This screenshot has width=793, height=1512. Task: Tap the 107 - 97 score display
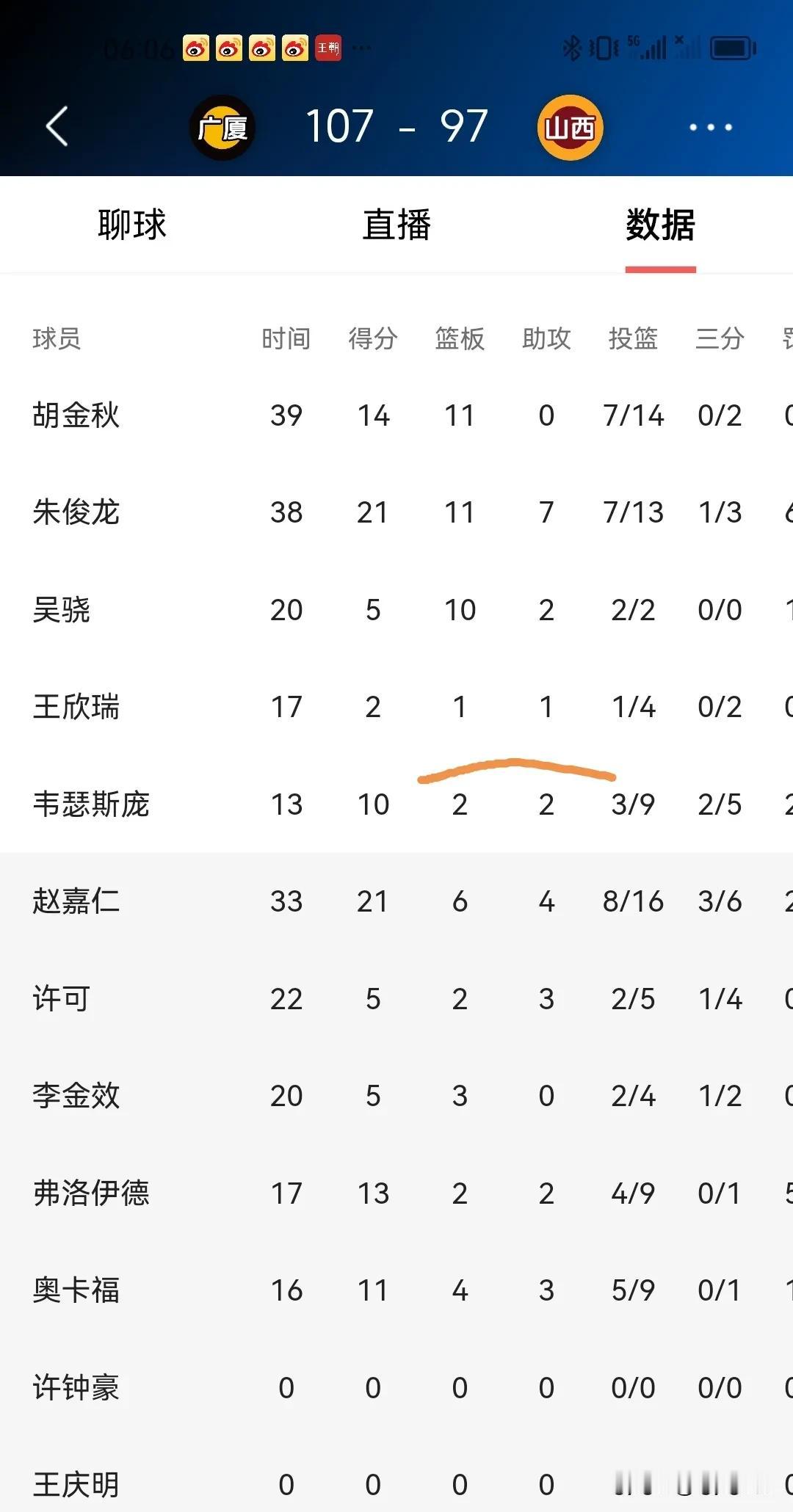pos(396,126)
